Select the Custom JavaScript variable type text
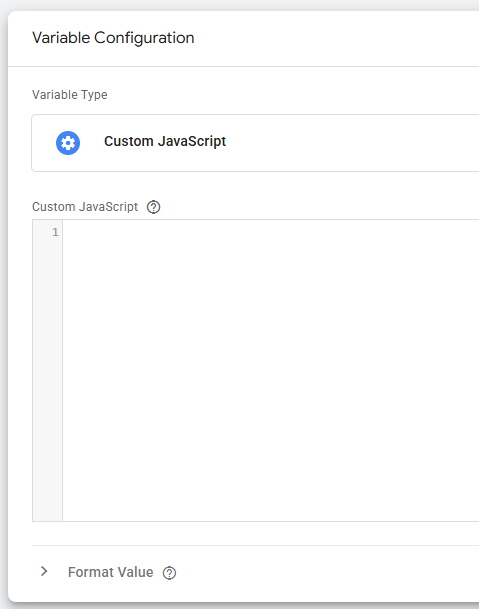Screen dimensions: 479x609 (165, 141)
